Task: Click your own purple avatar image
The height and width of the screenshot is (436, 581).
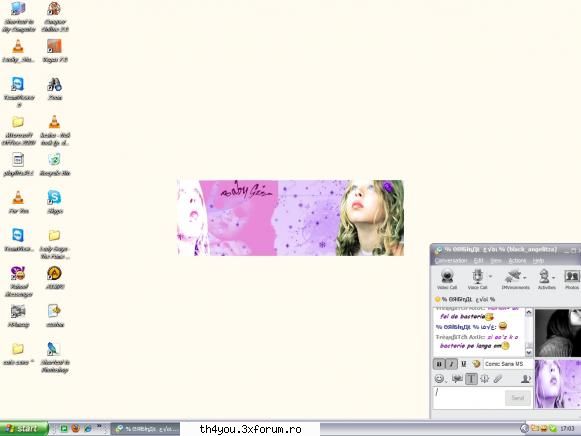Action: pos(558,384)
